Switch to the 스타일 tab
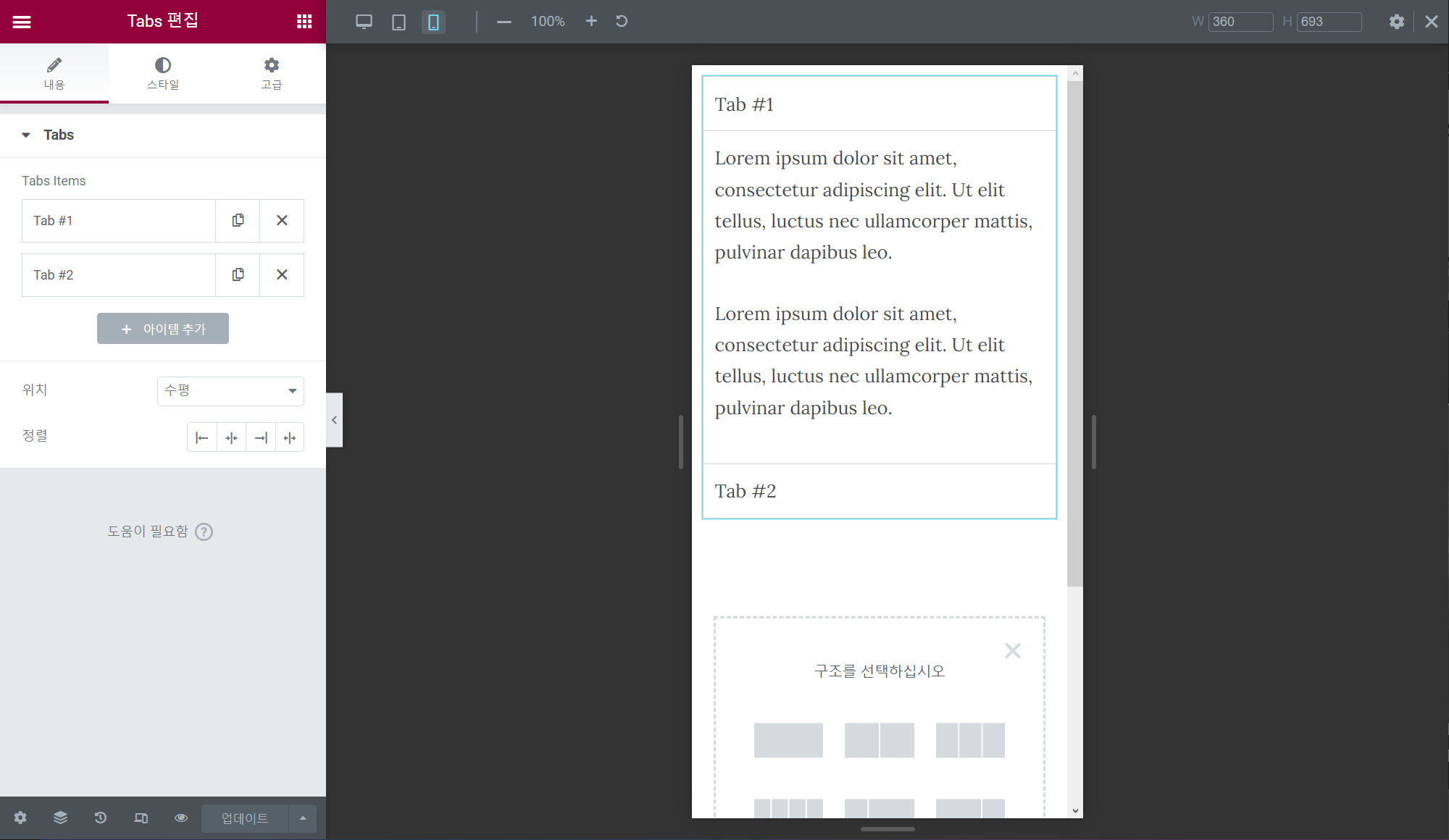Screen dimensions: 1449x840 coord(163,73)
